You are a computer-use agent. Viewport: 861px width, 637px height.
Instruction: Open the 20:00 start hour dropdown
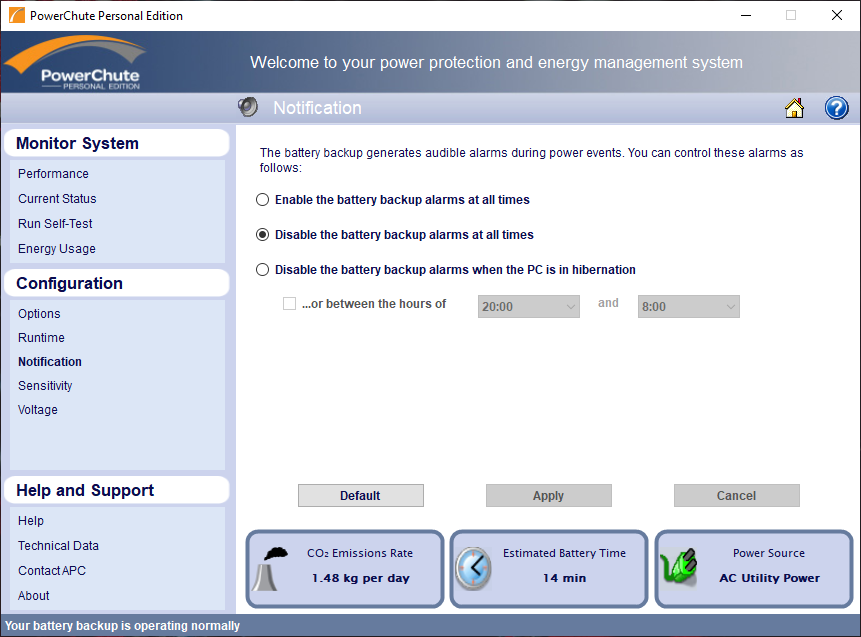coord(529,306)
